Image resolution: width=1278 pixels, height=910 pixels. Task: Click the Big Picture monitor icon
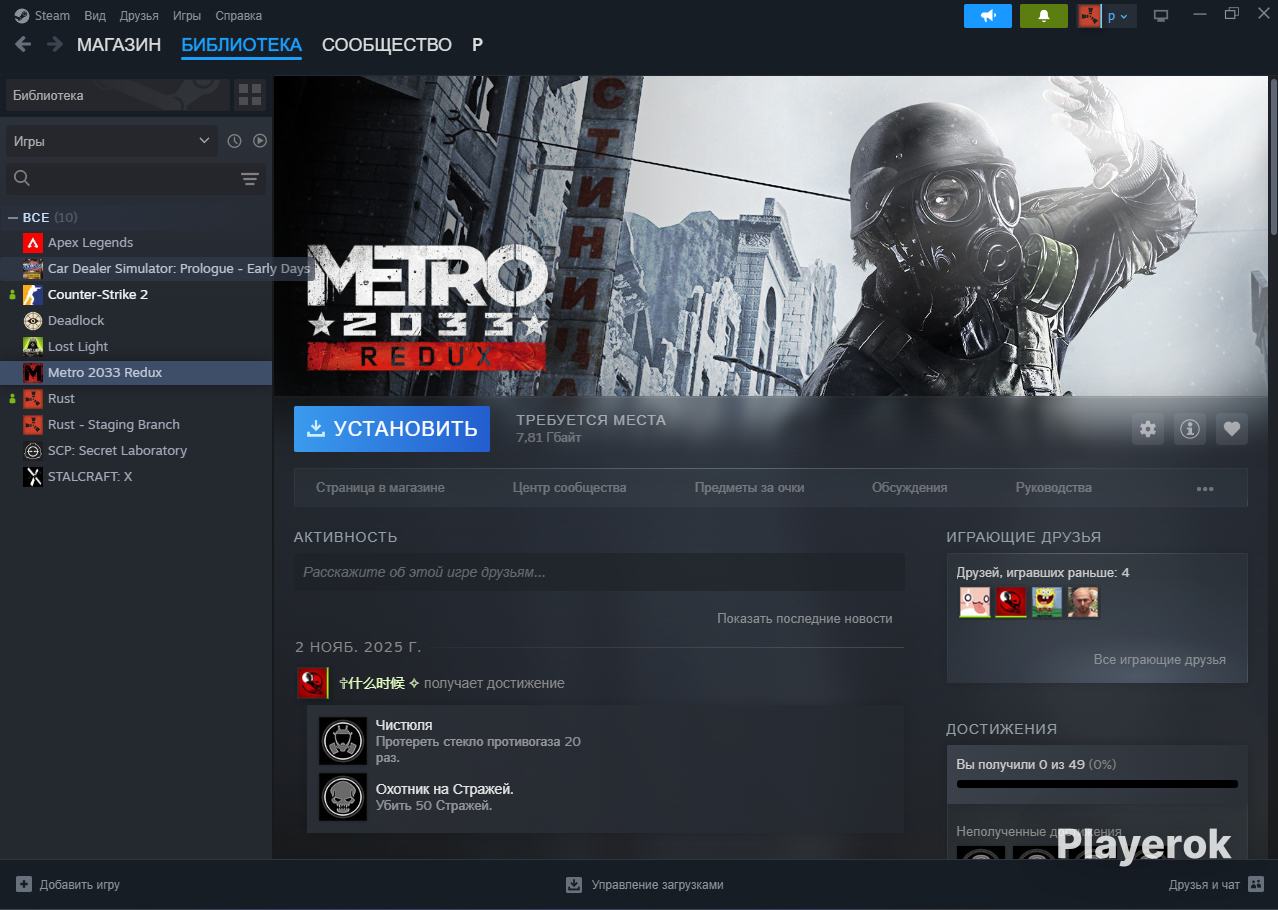coord(1161,16)
